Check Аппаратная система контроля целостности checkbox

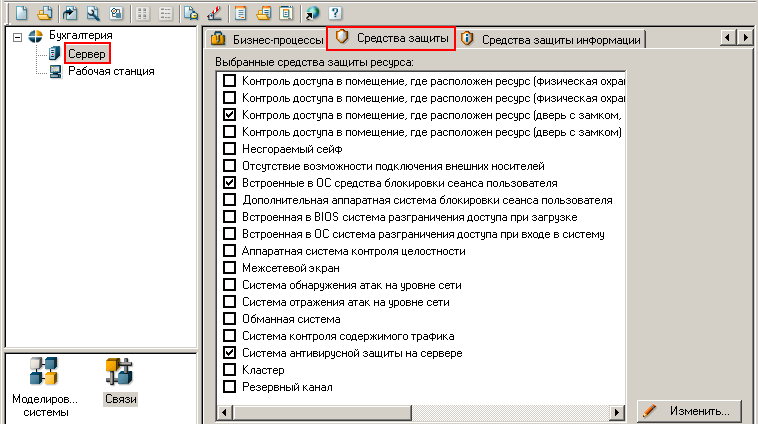[x=229, y=250]
